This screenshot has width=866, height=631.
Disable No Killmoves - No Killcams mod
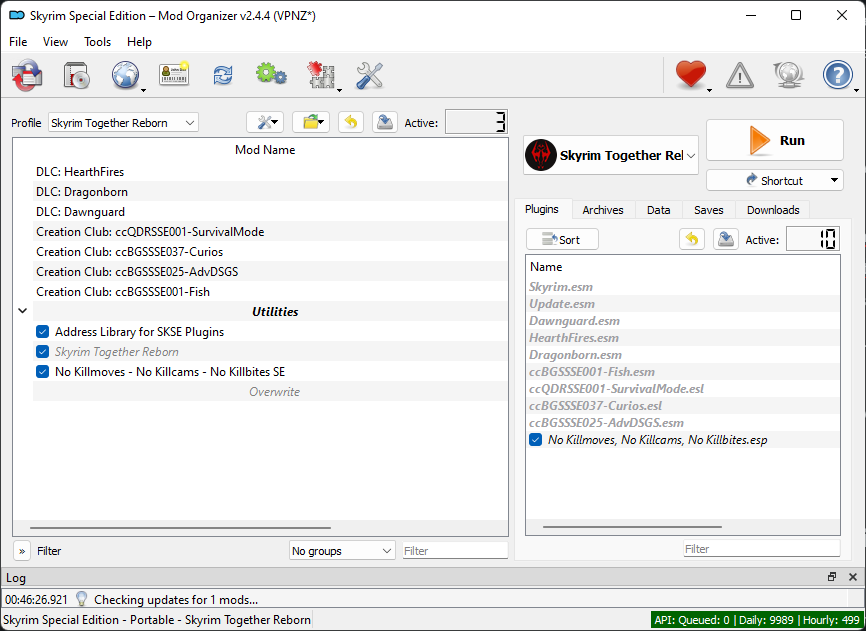(42, 372)
